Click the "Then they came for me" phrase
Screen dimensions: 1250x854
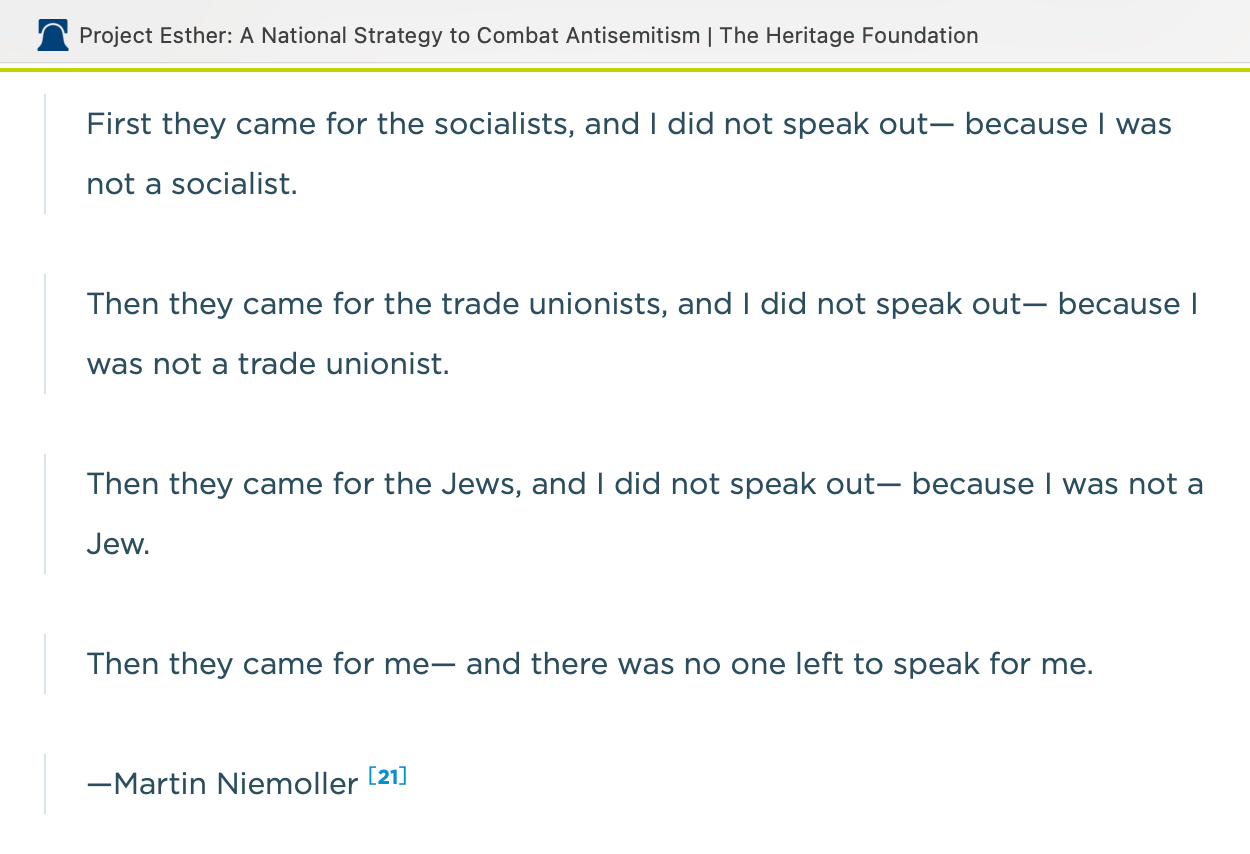point(262,664)
